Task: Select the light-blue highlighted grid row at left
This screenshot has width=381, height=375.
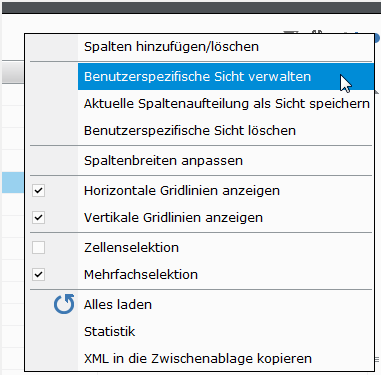Action: point(13,183)
